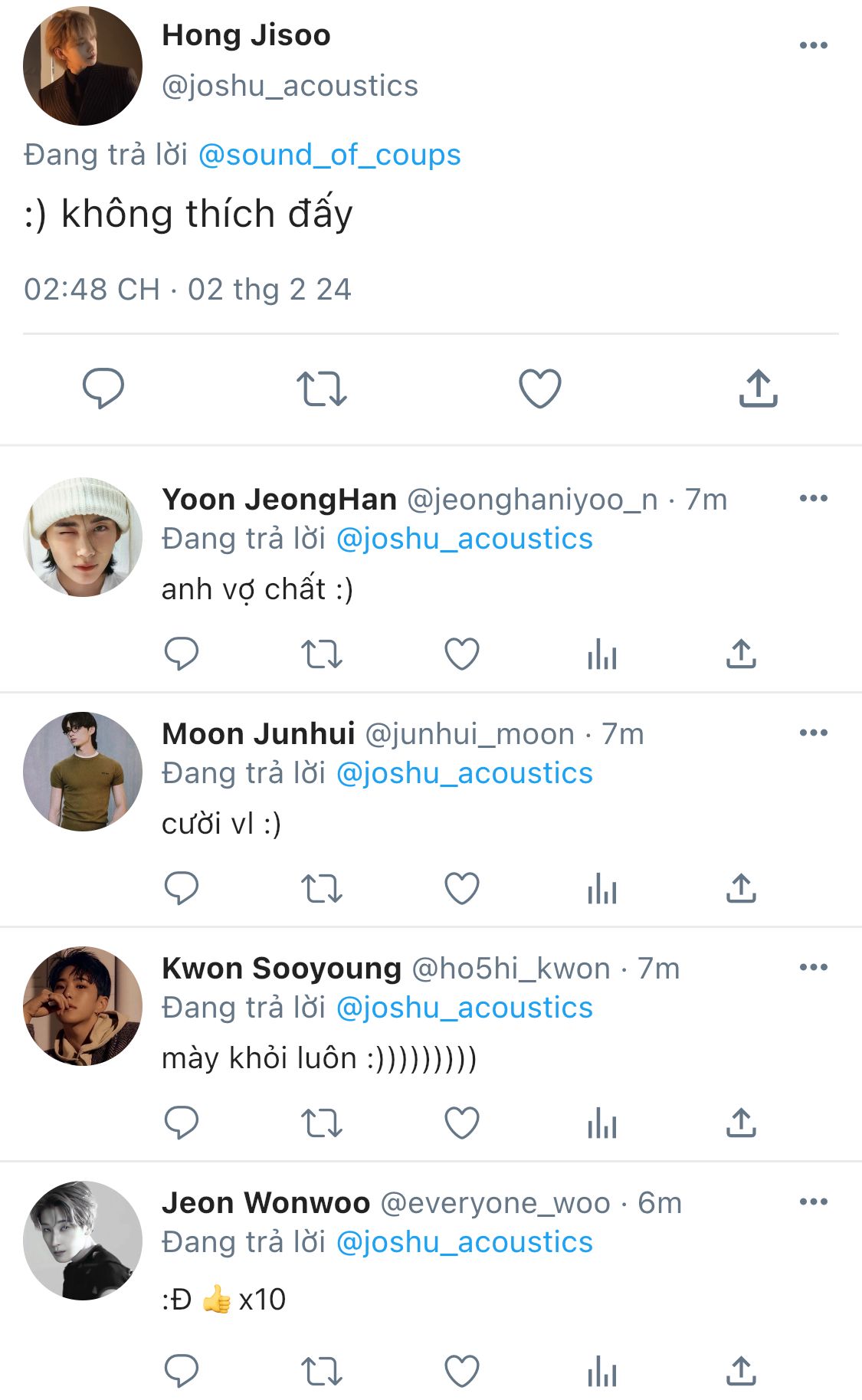Screen dimensions: 862x1400
Task: Retweet Hong Jisoo's main tweet
Action: point(322,389)
